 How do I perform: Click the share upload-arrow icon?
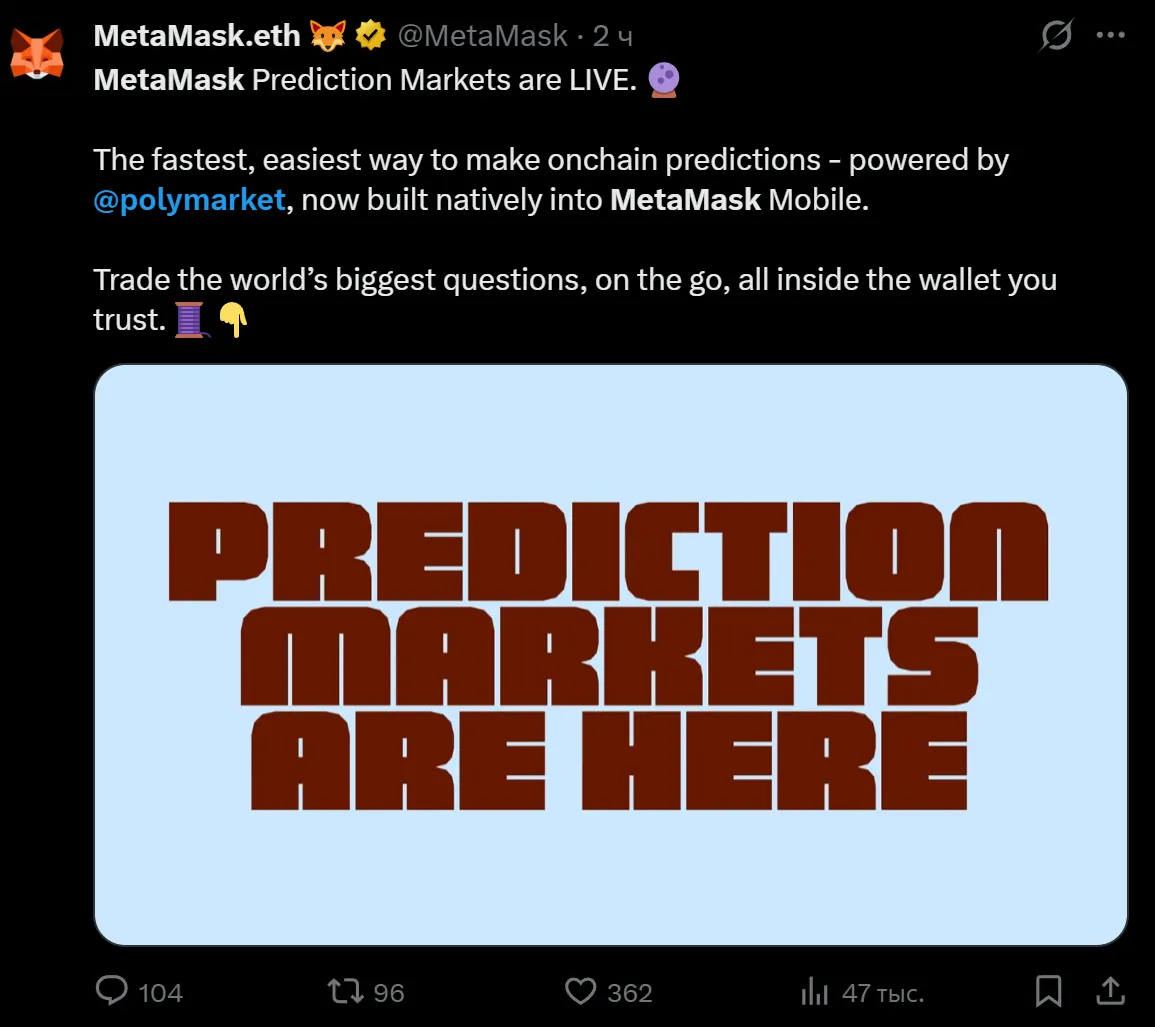(x=1110, y=991)
